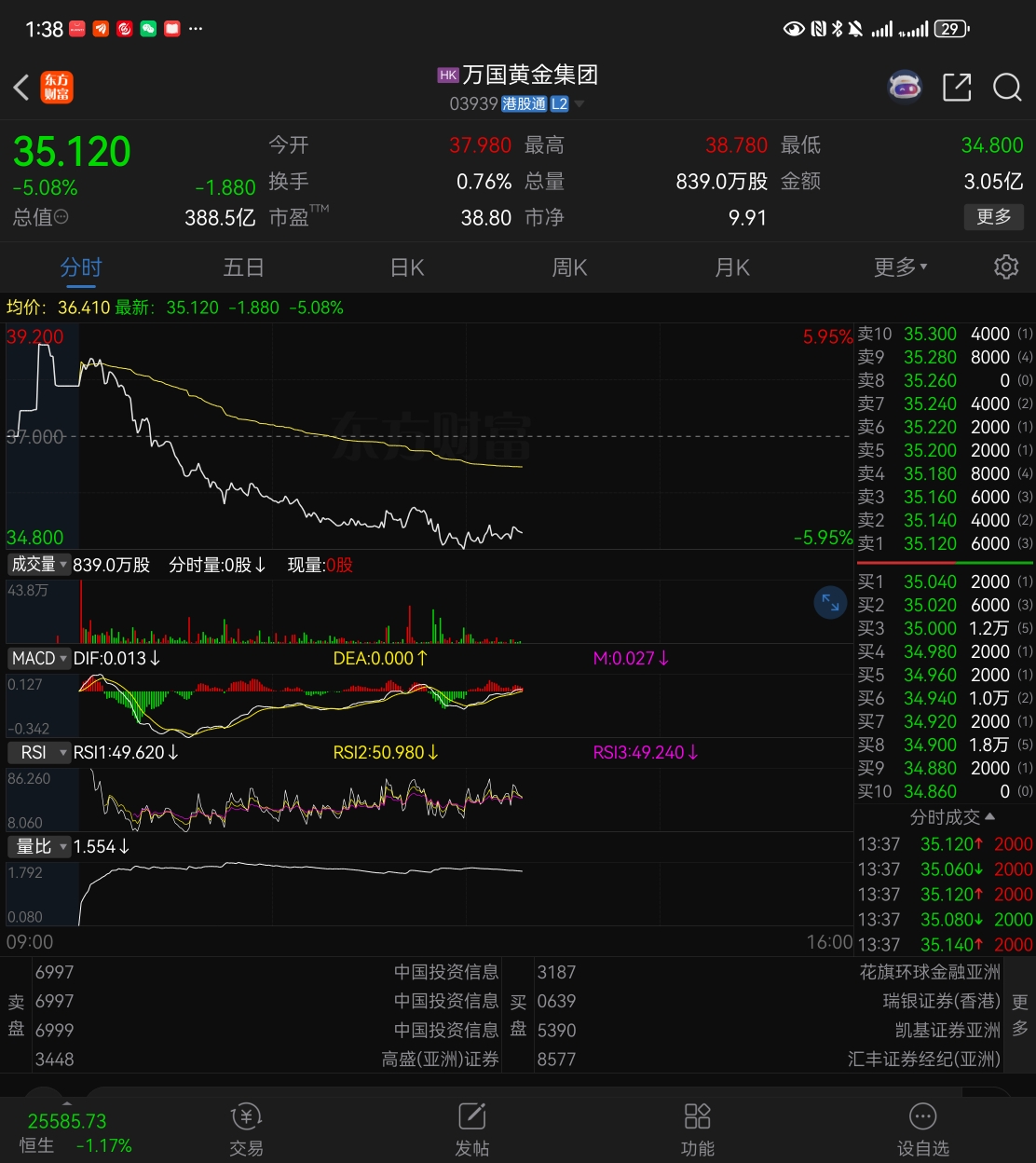Open the RSI indicator dropdown

click(x=38, y=752)
